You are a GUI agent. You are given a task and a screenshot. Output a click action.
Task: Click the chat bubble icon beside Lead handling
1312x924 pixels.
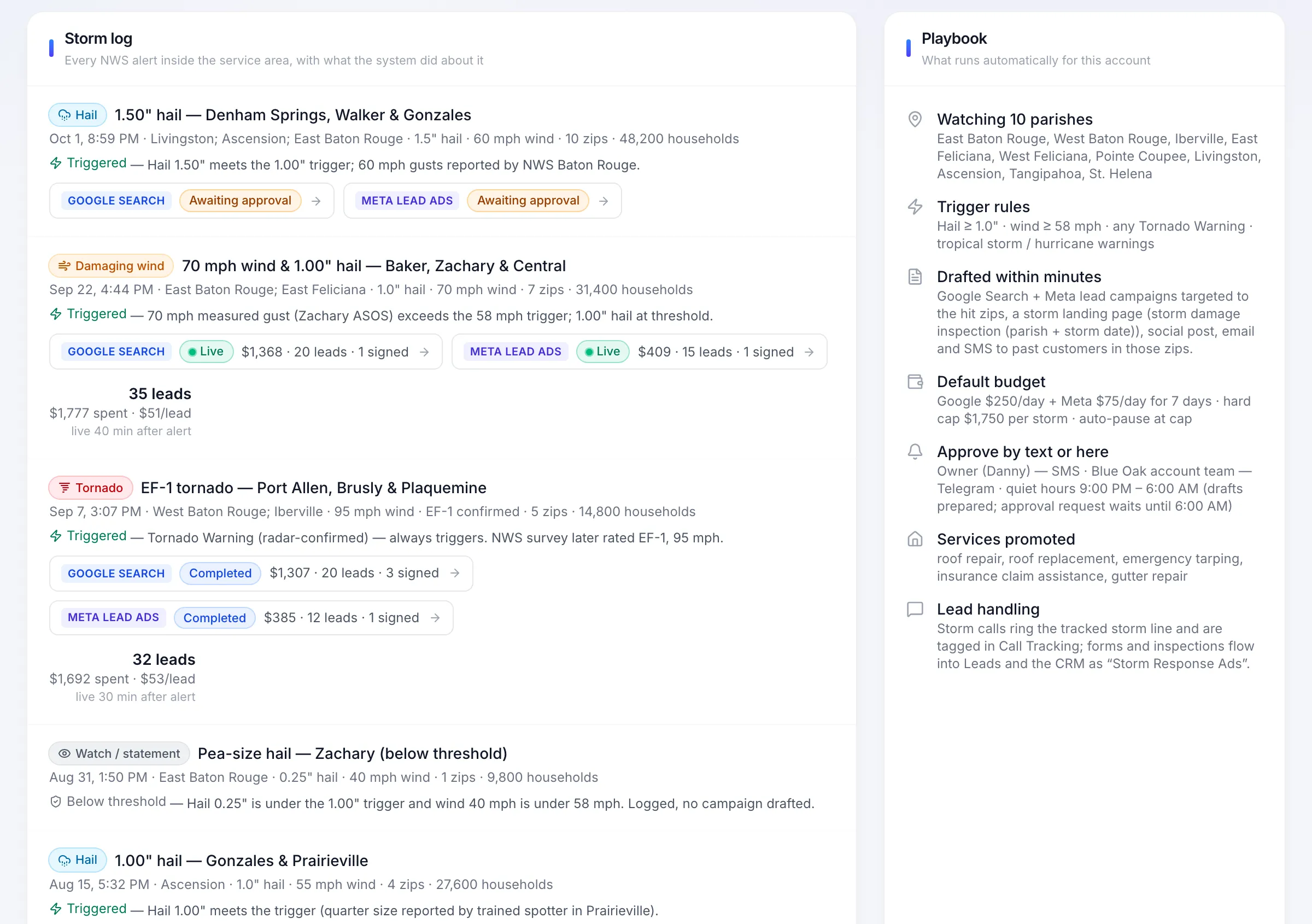(915, 609)
